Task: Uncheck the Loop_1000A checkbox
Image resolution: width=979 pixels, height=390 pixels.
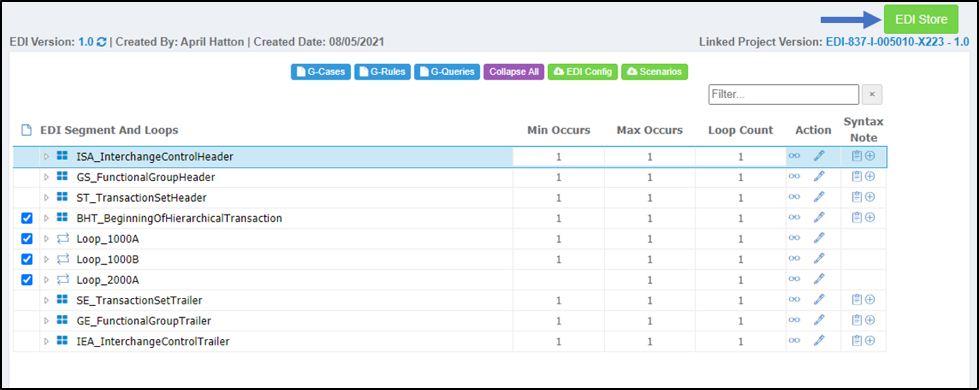Action: [x=26, y=239]
